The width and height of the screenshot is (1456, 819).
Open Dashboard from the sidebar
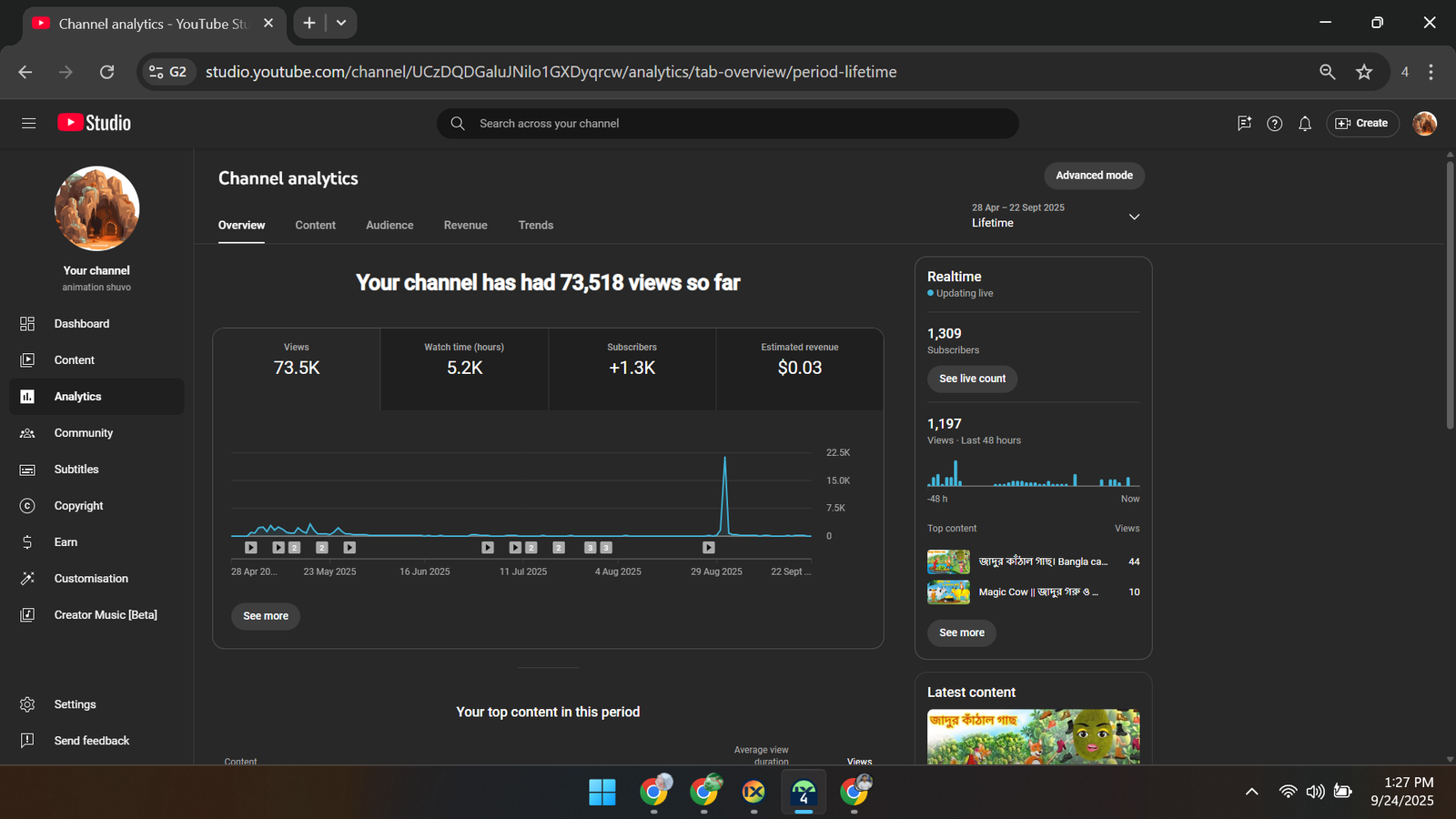coord(81,324)
